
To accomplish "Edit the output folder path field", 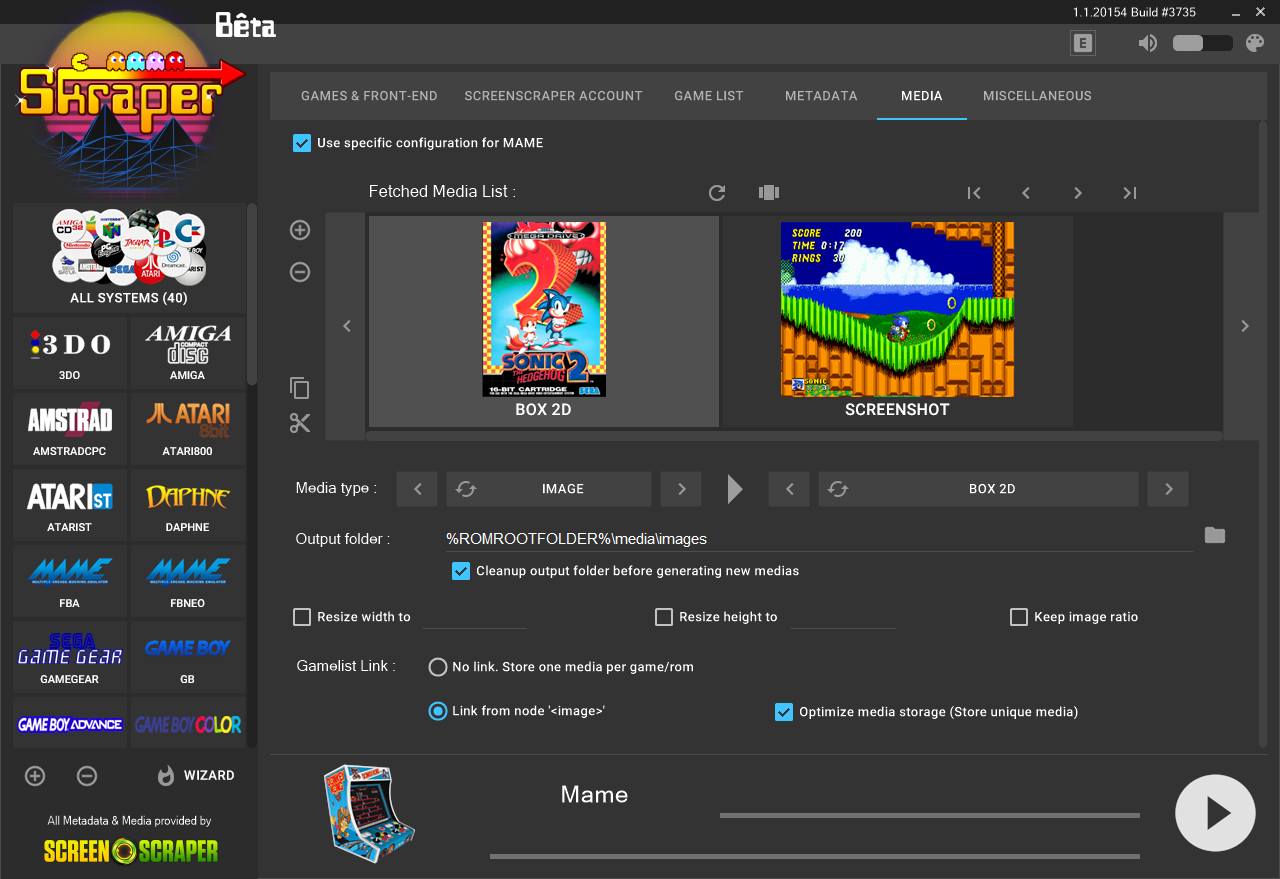I will click(818, 539).
